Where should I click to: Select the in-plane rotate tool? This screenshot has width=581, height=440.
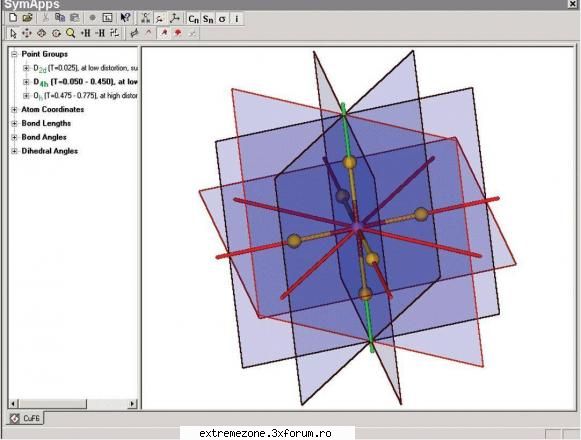click(56, 33)
